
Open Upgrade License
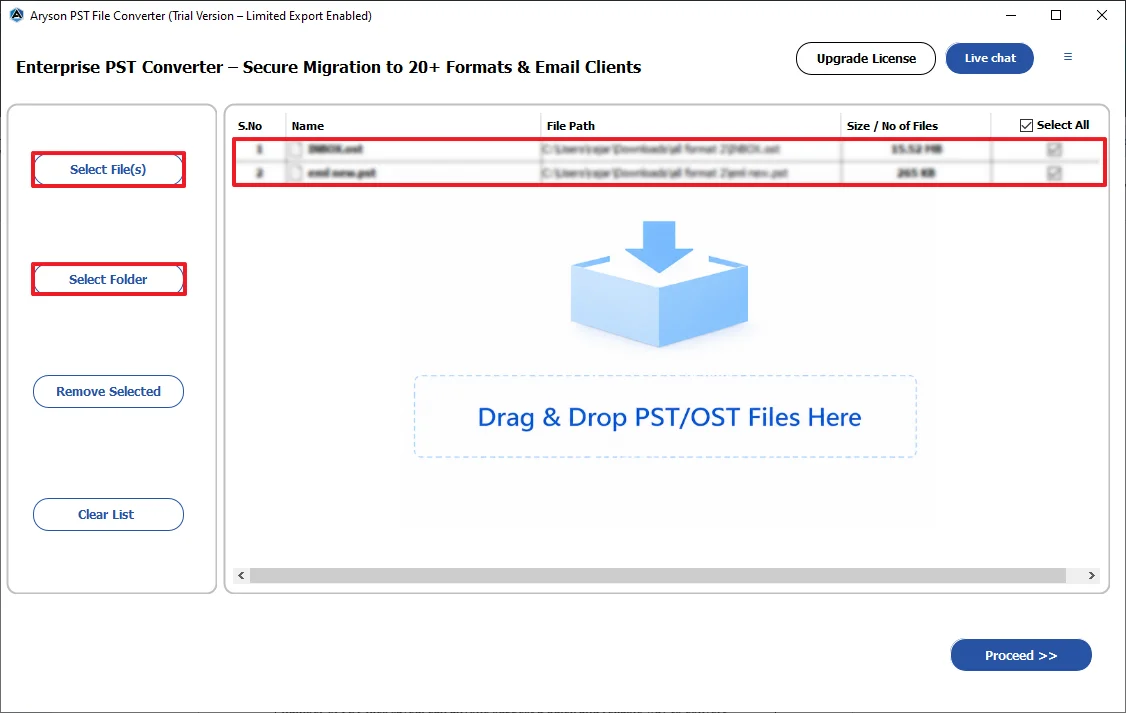(865, 58)
